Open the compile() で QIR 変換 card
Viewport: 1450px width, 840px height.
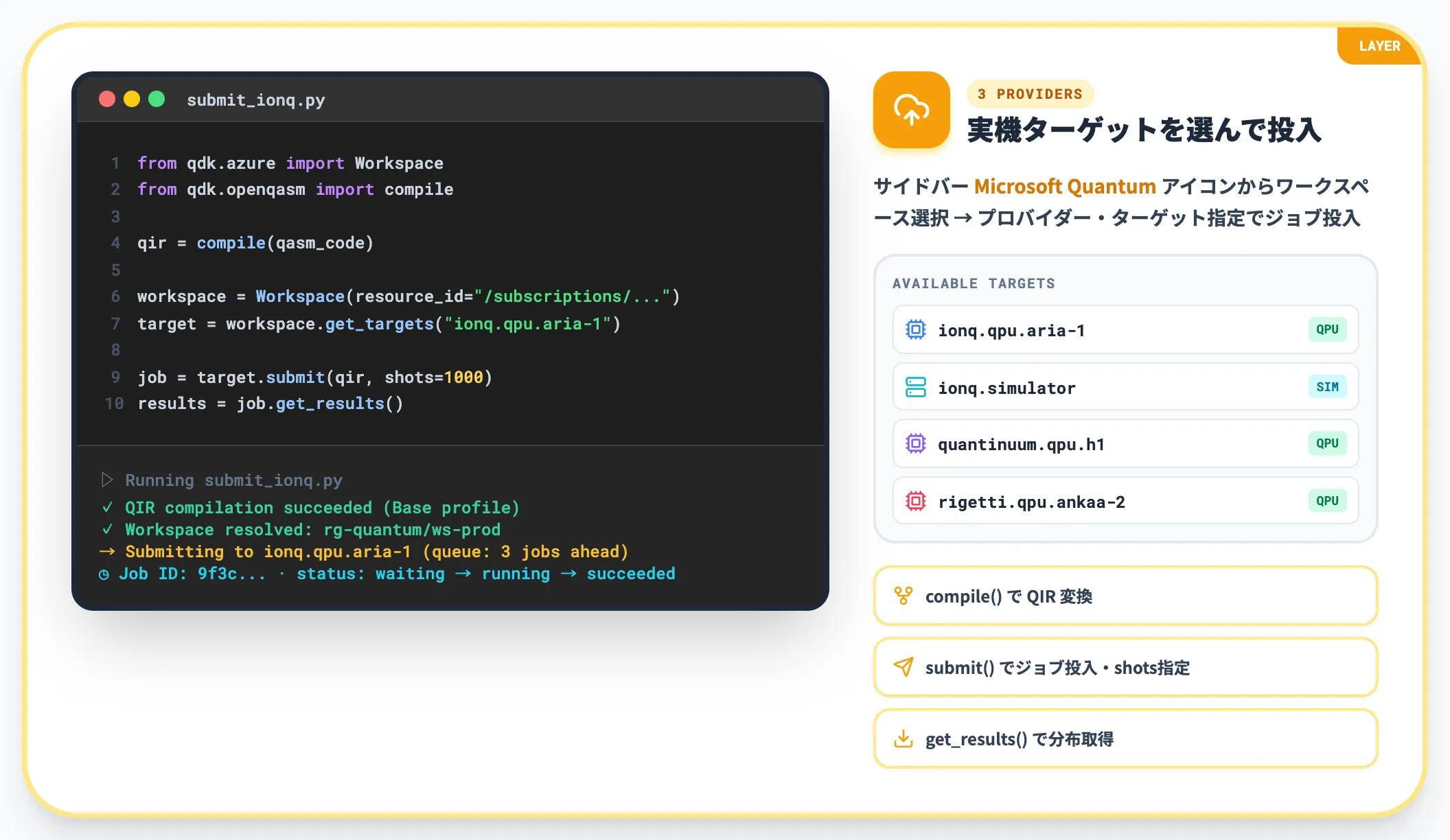click(x=1126, y=596)
